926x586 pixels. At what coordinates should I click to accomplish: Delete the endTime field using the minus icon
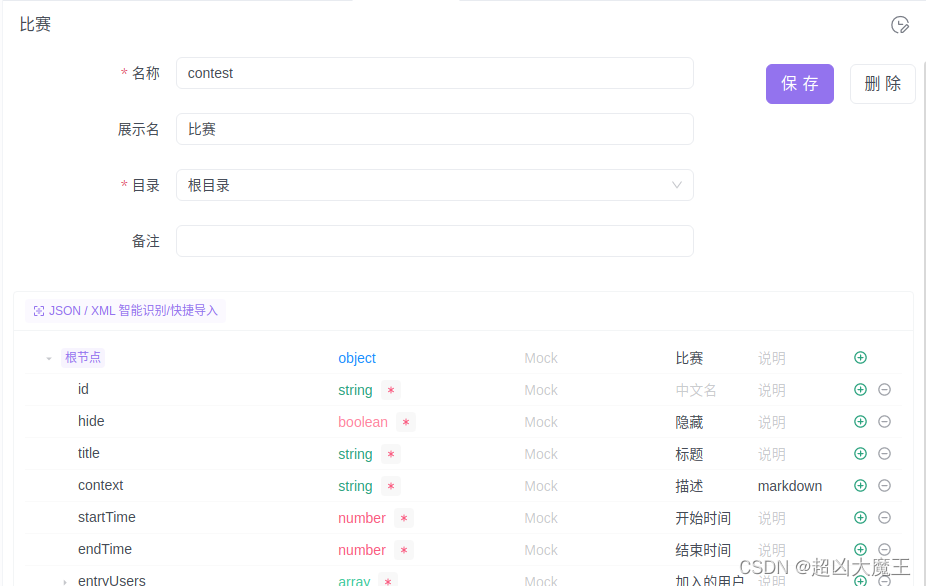(x=884, y=549)
